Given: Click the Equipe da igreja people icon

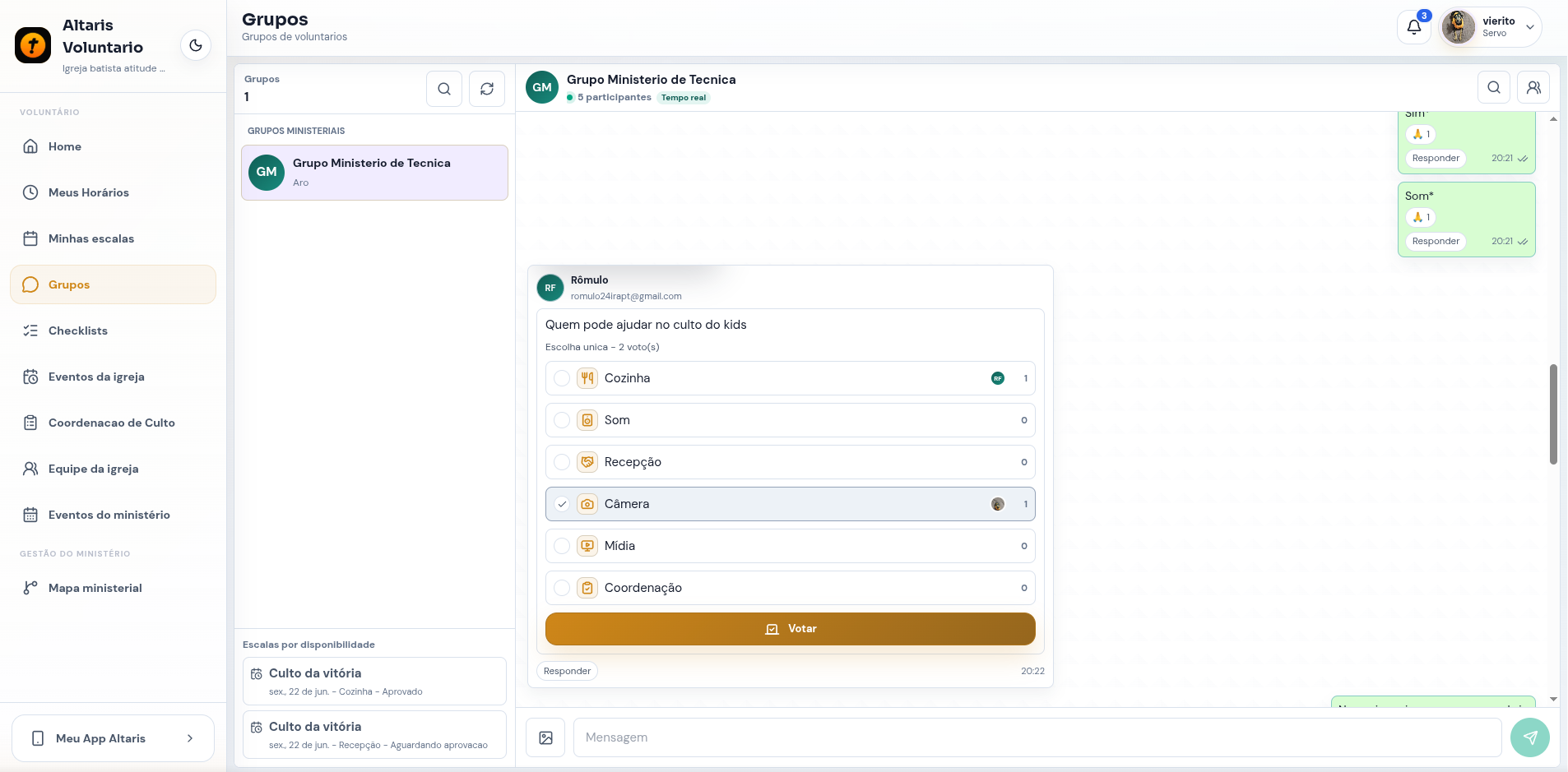Looking at the screenshot, I should coord(30,469).
